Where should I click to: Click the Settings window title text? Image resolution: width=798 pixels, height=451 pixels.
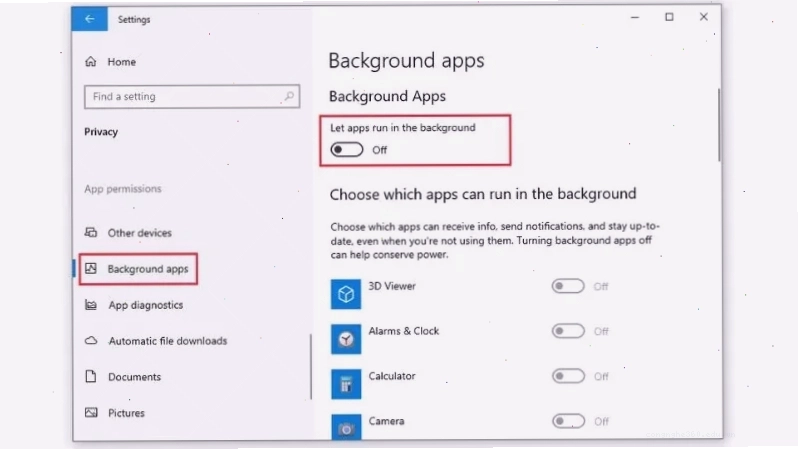[x=134, y=19]
